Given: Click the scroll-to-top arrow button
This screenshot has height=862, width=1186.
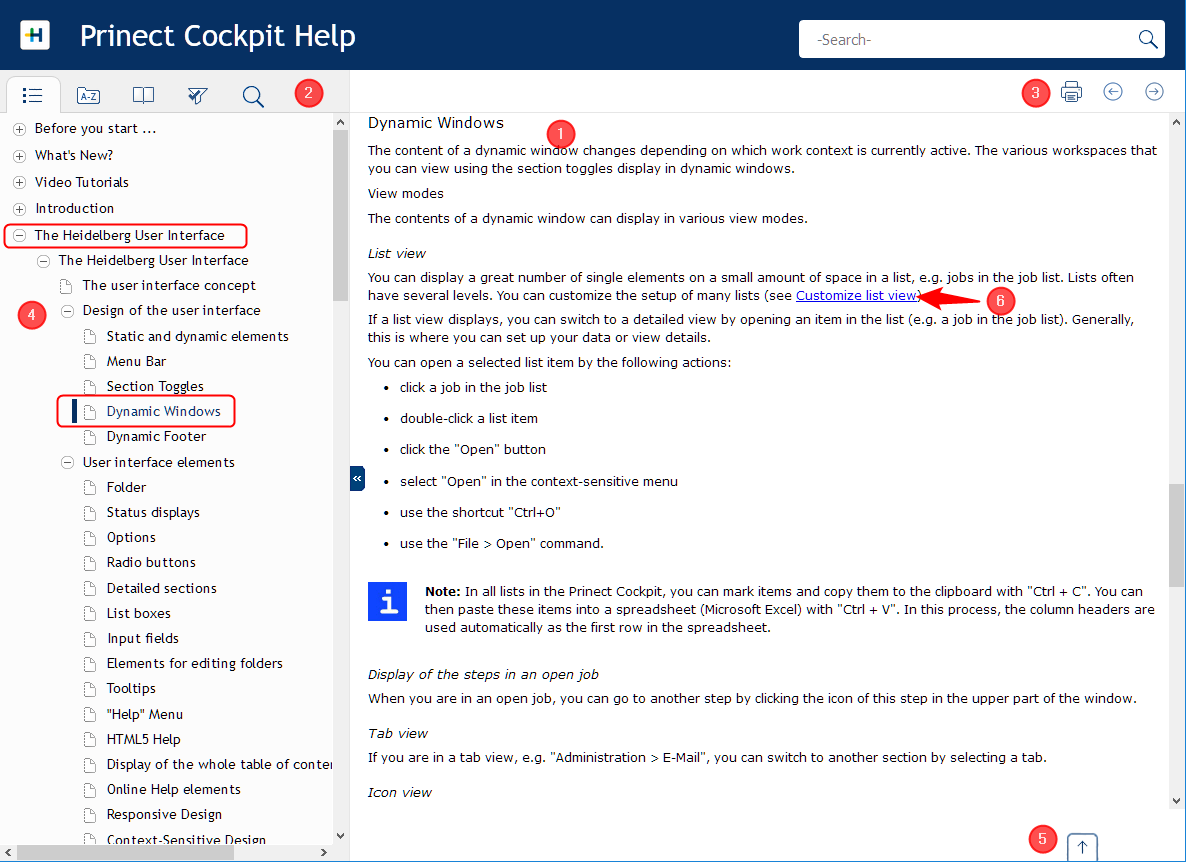Looking at the screenshot, I should click(1081, 847).
